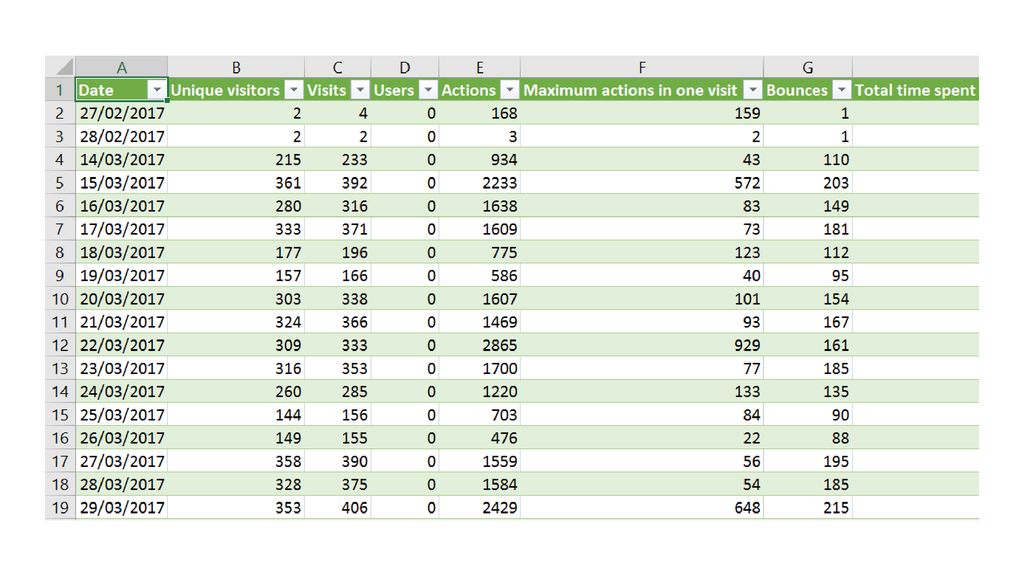Select cell with date 28/02/2017
This screenshot has height=576, width=1024.
click(121, 136)
